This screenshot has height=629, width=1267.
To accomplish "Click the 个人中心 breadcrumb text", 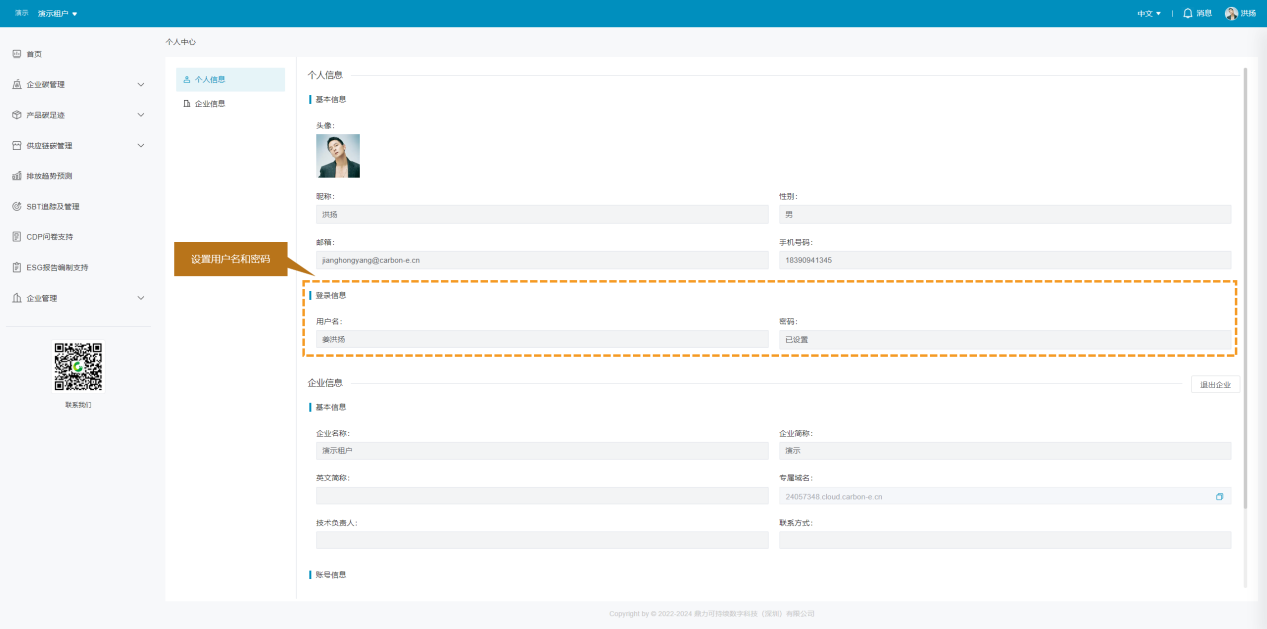I will (x=181, y=42).
